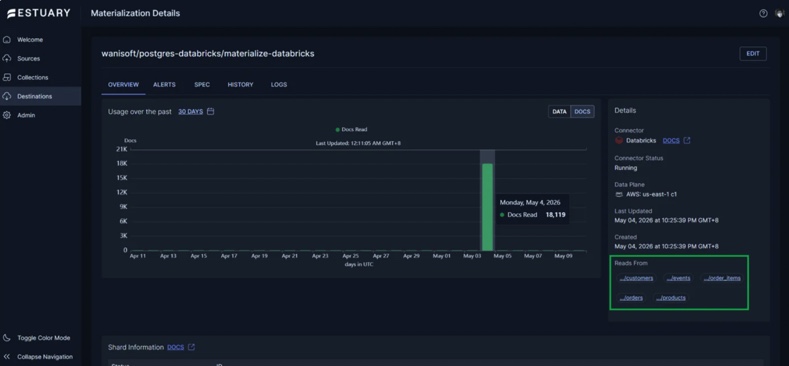Image resolution: width=789 pixels, height=366 pixels.
Task: Click the Running connector status text
Action: pos(625,168)
